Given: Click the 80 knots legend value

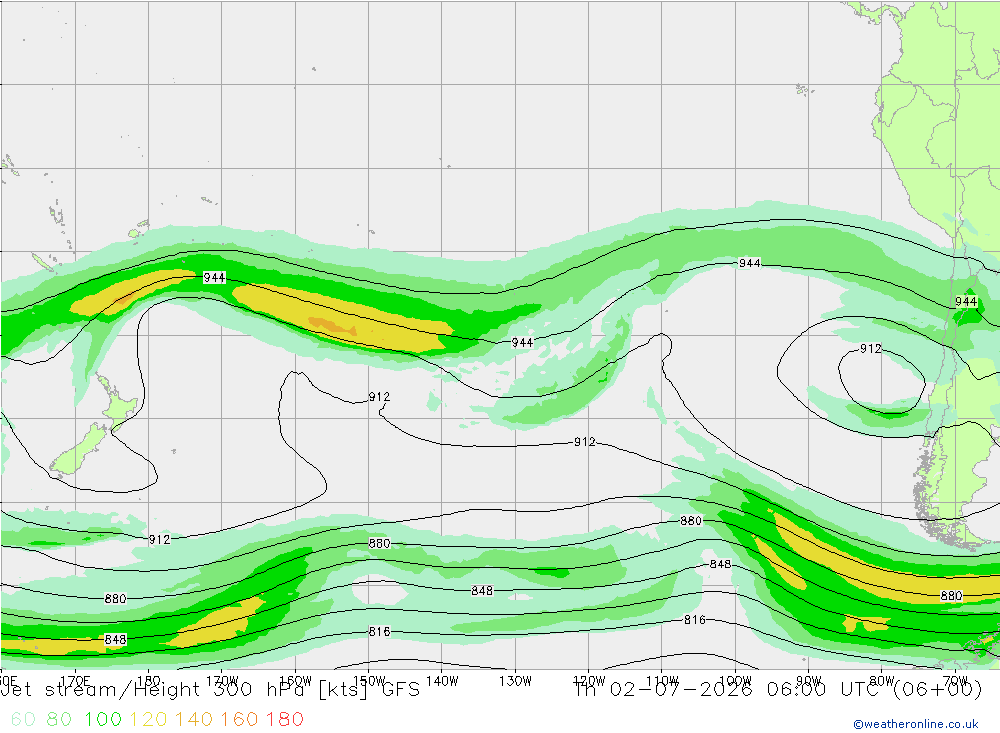Looking at the screenshot, I should point(59,720).
